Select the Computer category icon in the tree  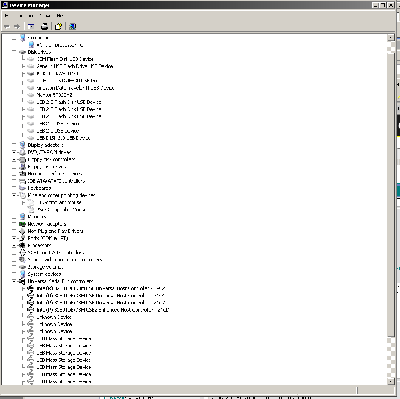pos(22,38)
